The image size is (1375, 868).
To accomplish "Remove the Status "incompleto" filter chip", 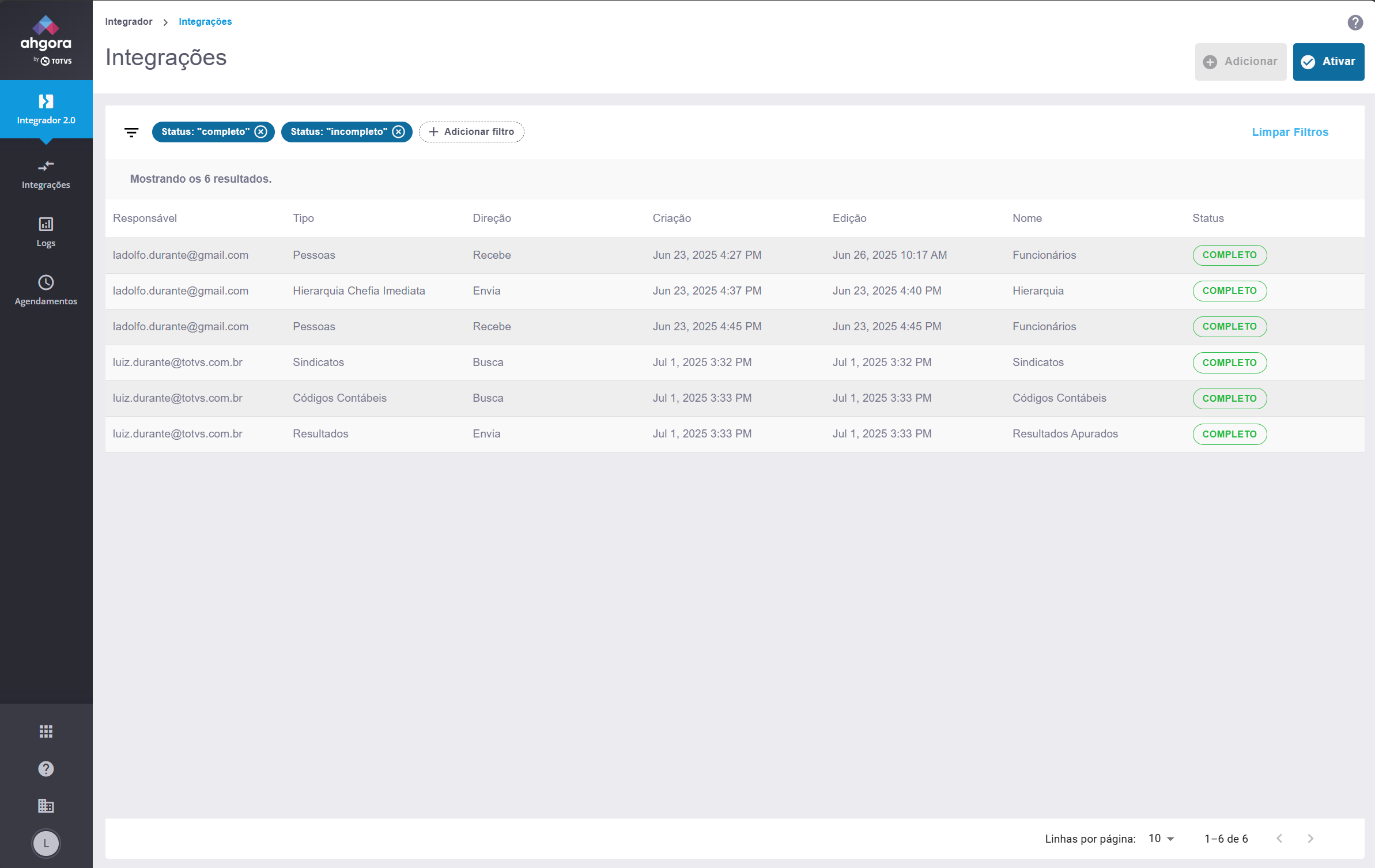I will pyautogui.click(x=399, y=132).
